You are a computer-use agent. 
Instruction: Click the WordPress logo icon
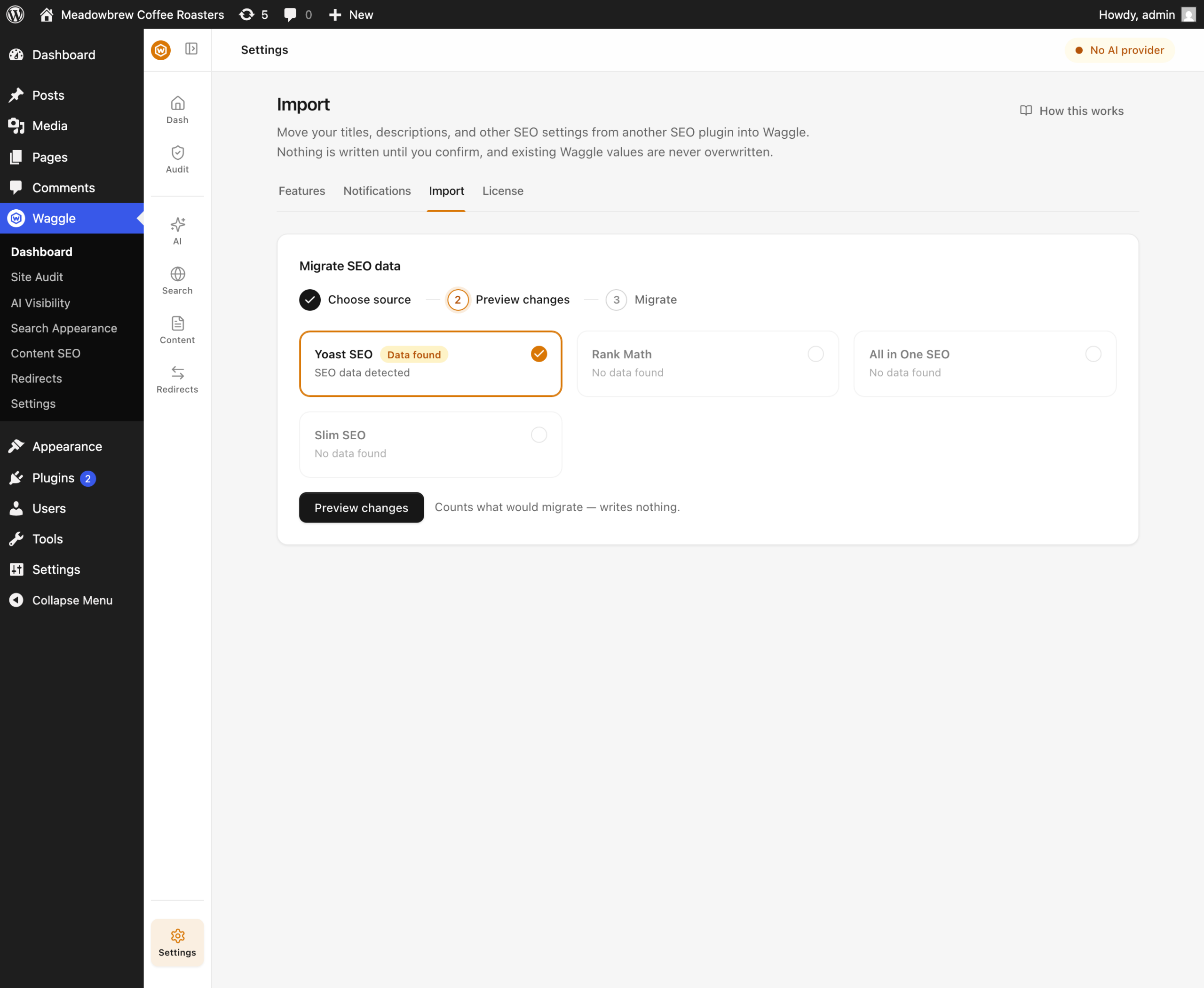16,14
